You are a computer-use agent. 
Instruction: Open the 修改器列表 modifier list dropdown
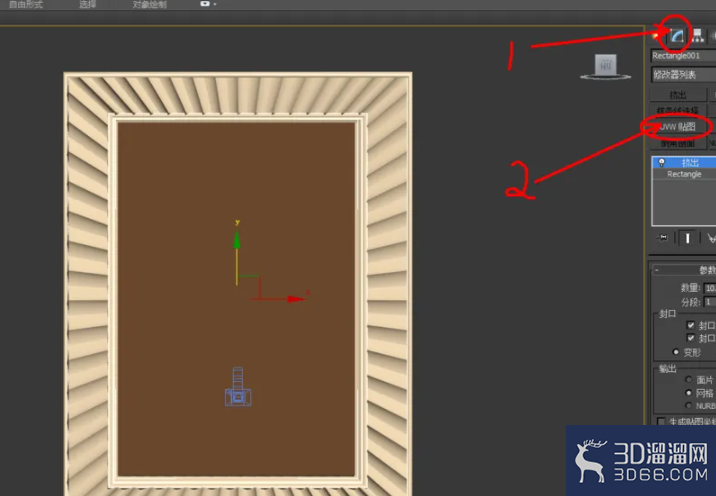point(684,74)
